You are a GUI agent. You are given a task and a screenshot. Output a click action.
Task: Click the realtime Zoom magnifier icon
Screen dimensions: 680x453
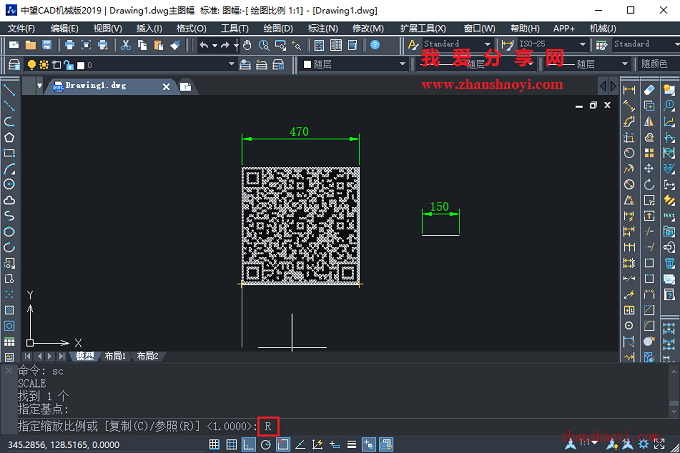point(264,45)
